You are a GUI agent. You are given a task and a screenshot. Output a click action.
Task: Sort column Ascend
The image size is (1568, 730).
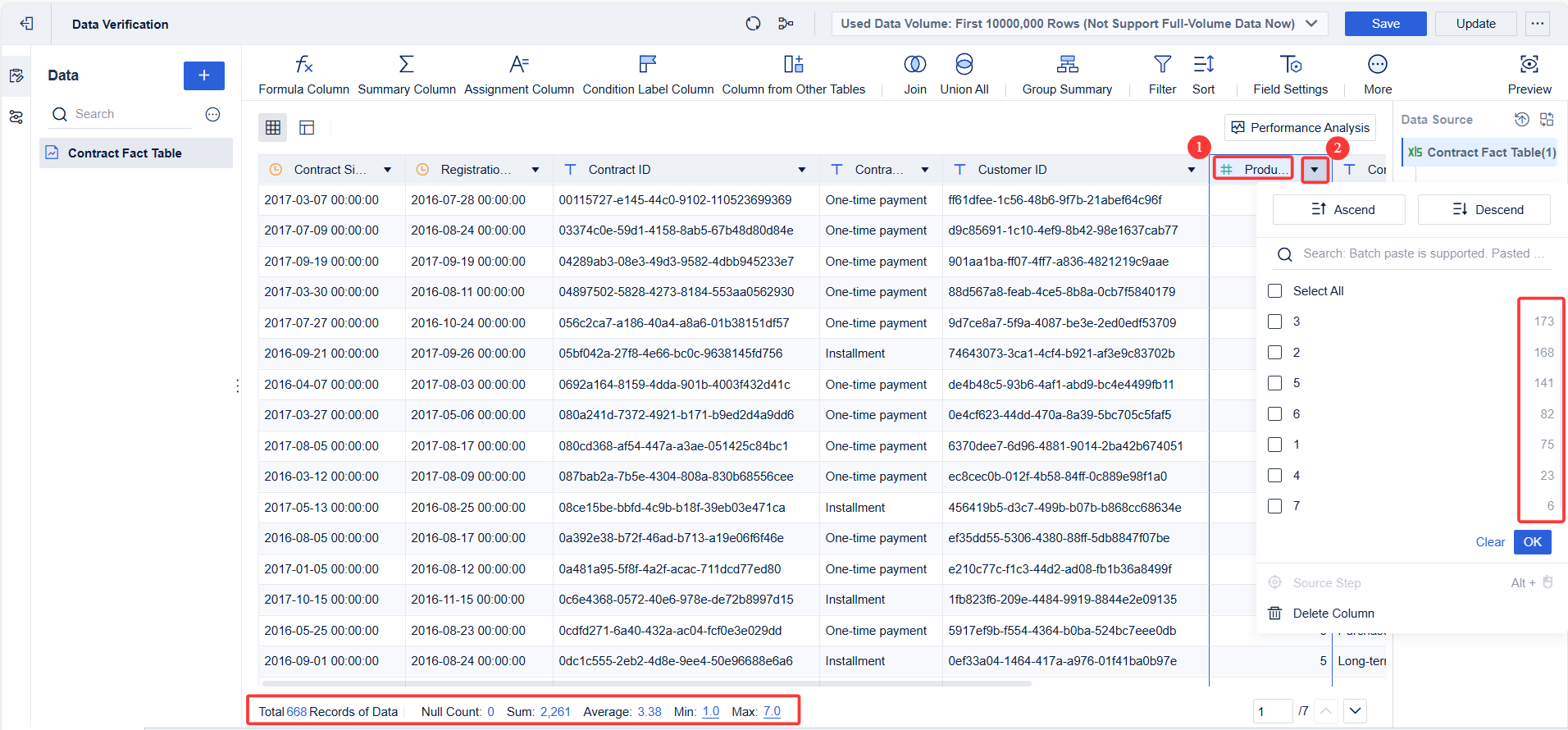(1338, 209)
